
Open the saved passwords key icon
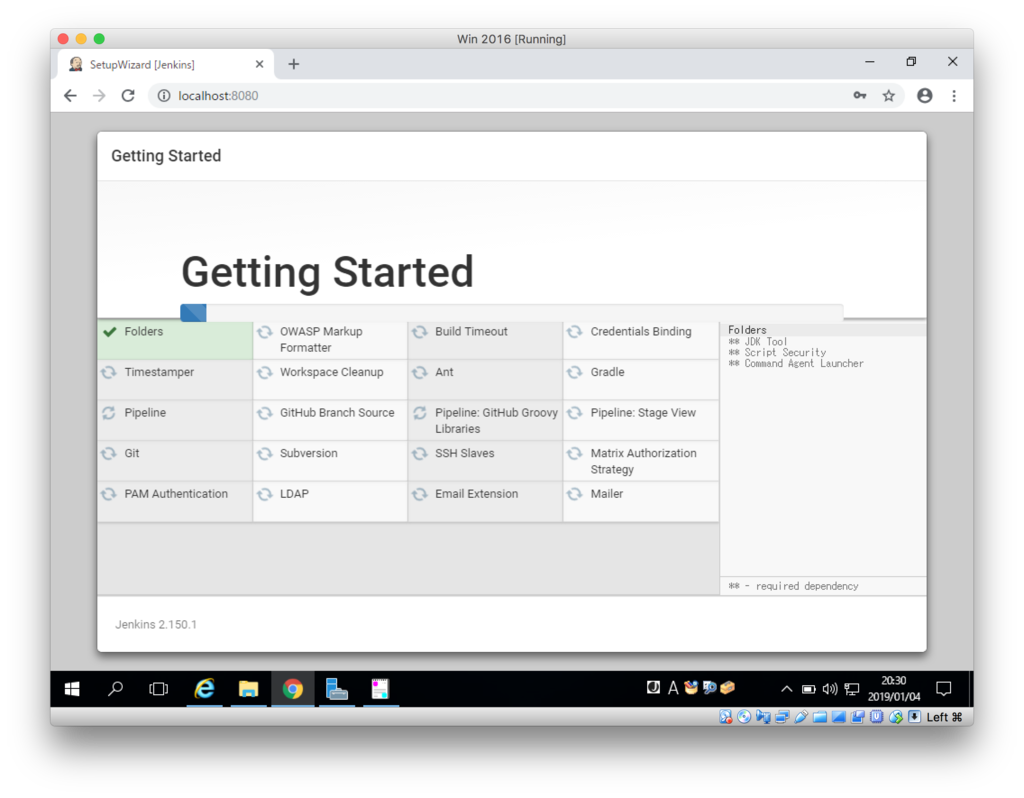pos(860,96)
